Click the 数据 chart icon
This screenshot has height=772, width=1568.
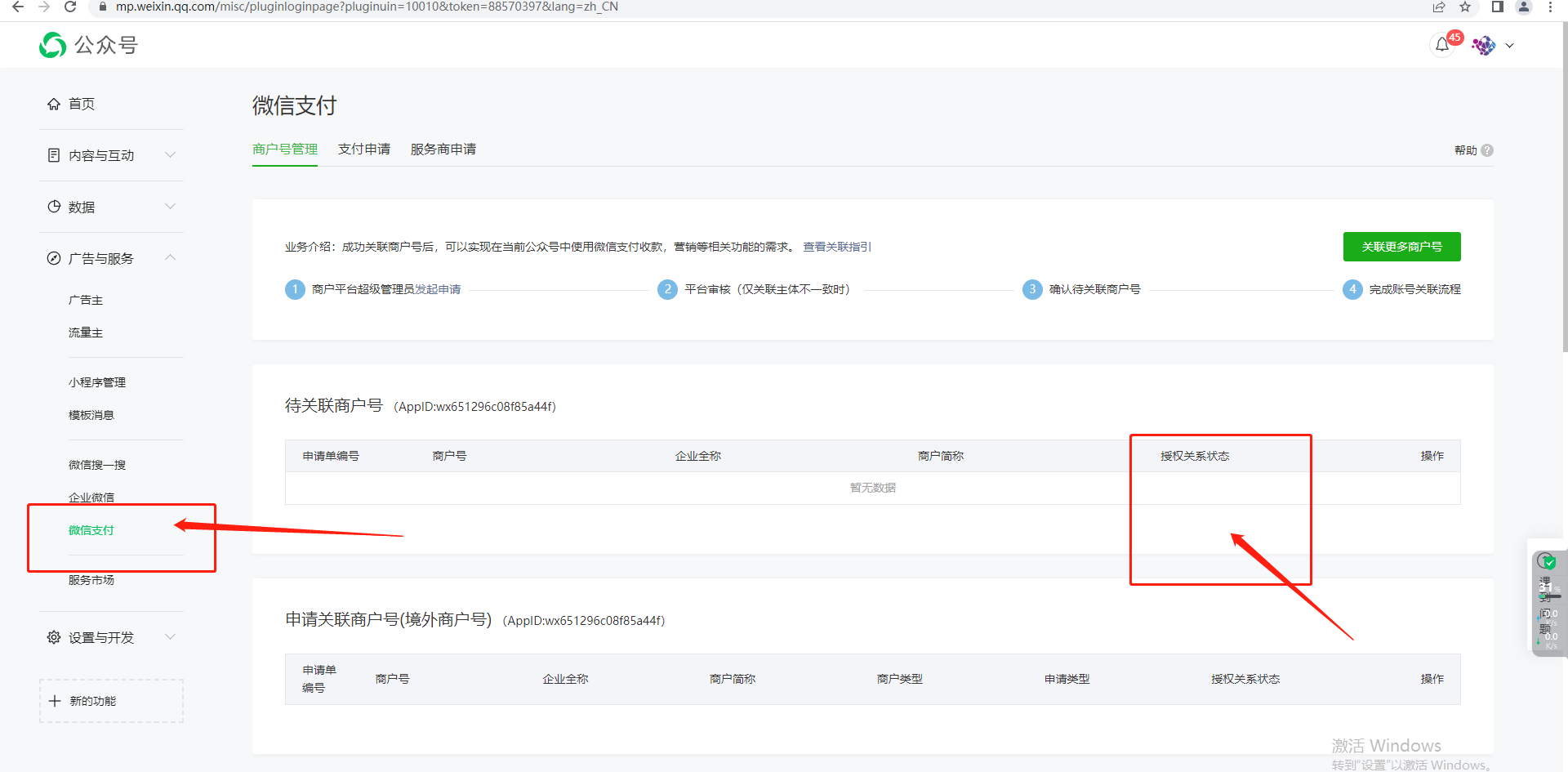point(54,207)
